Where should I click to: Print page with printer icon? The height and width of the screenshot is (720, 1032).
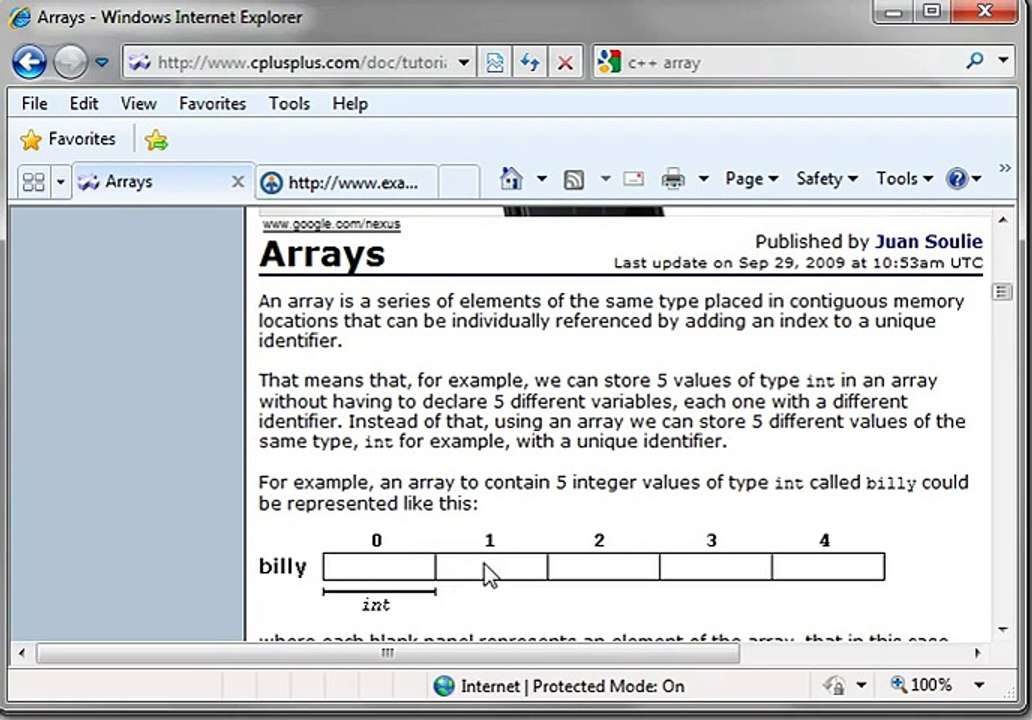coord(673,178)
